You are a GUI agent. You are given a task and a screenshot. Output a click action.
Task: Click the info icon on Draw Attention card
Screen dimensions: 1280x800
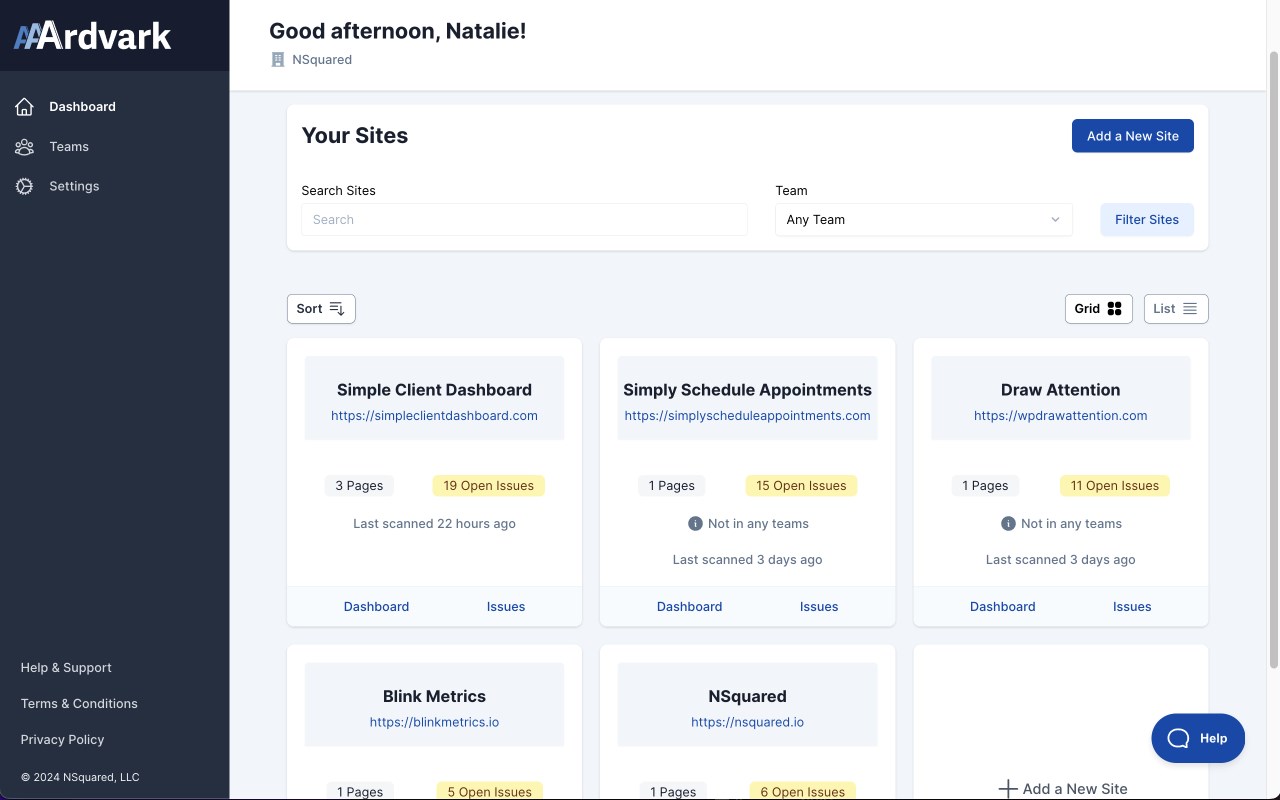coord(1008,524)
